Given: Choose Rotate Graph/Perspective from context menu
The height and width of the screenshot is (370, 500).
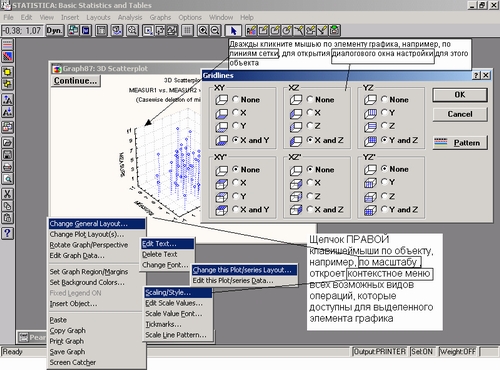Looking at the screenshot, I should [89, 245].
